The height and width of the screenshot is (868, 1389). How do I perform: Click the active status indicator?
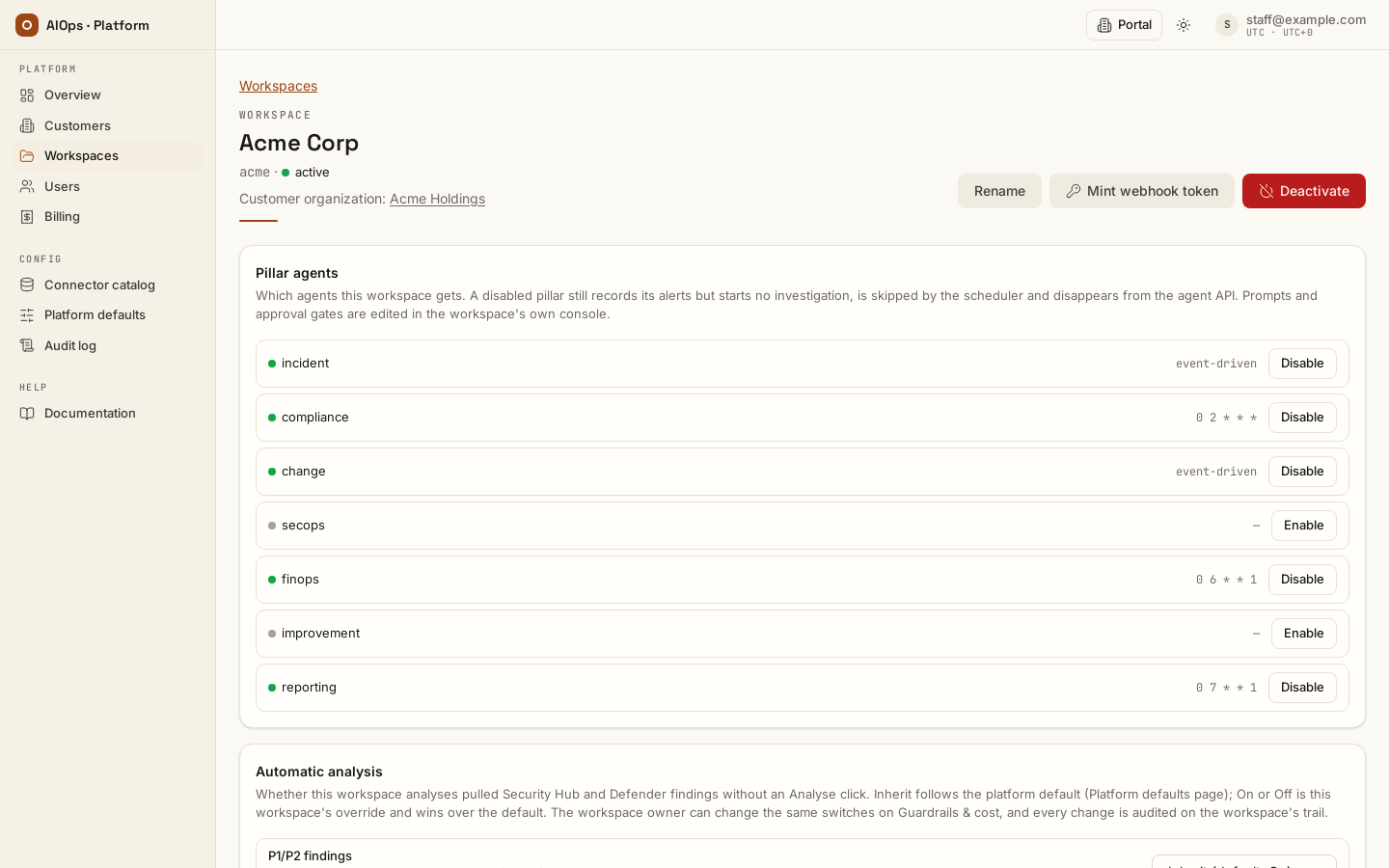(306, 173)
